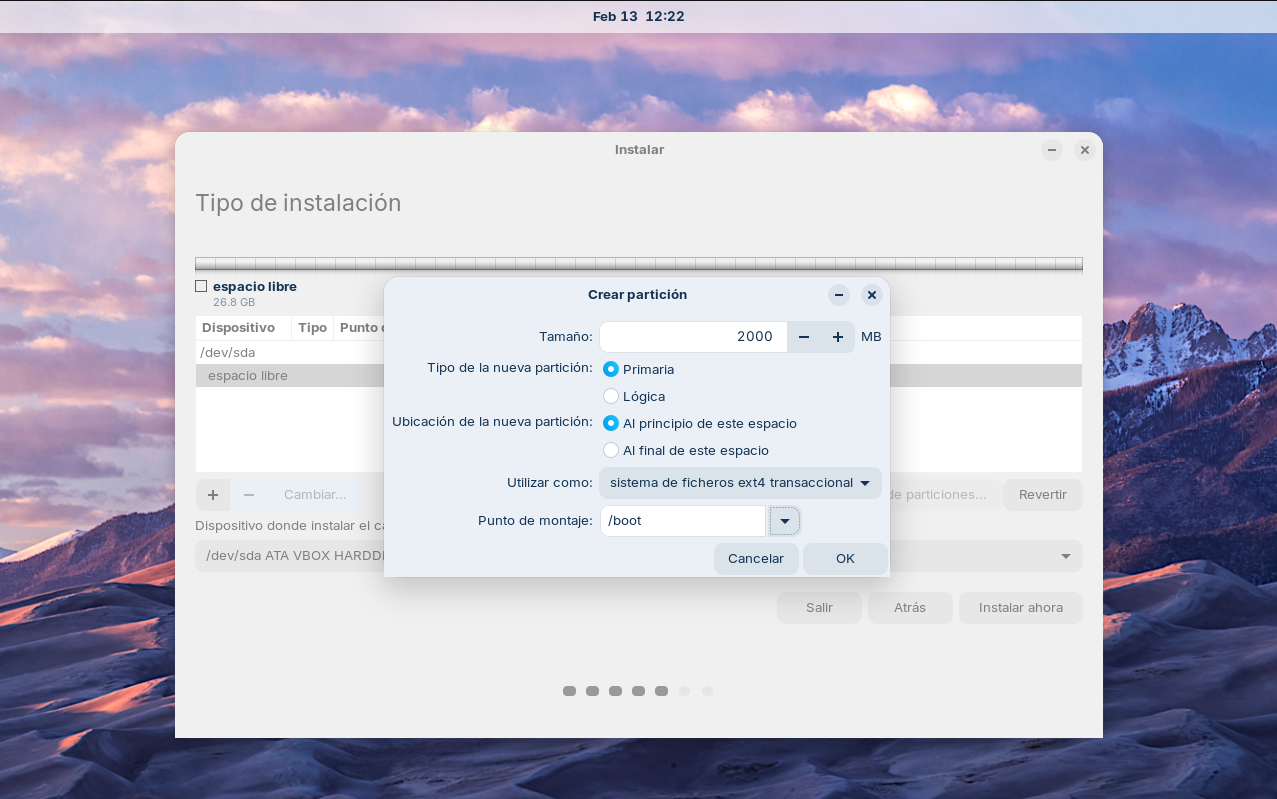Screen dimensions: 1277x799
Task: Expand the Punto de montaje dropdown arrow
Action: pyautogui.click(x=785, y=521)
